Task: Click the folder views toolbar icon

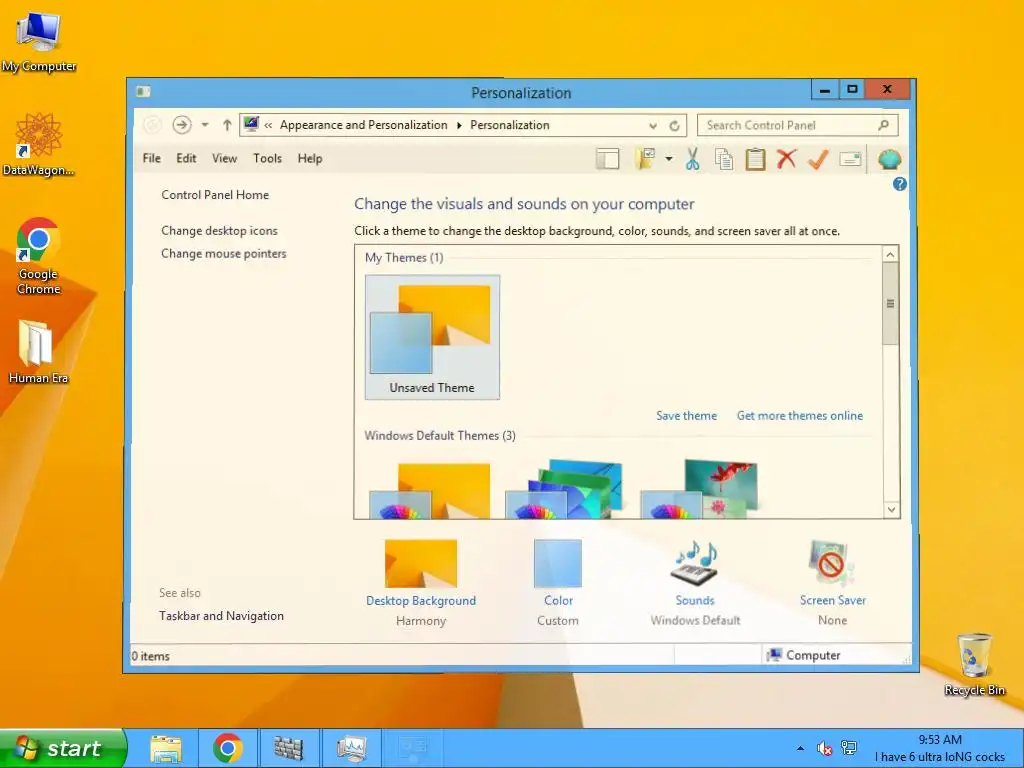Action: click(x=645, y=159)
